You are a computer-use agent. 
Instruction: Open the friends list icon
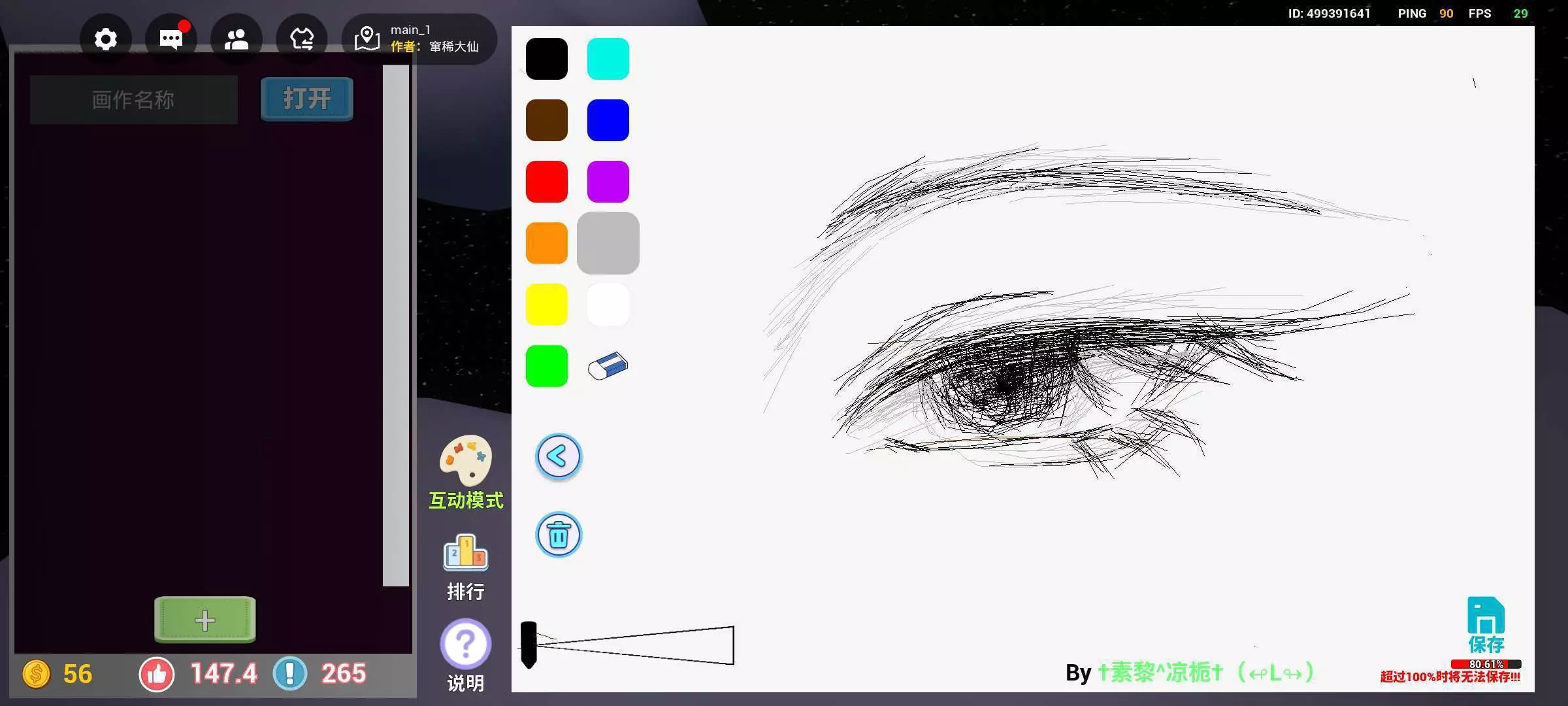237,39
